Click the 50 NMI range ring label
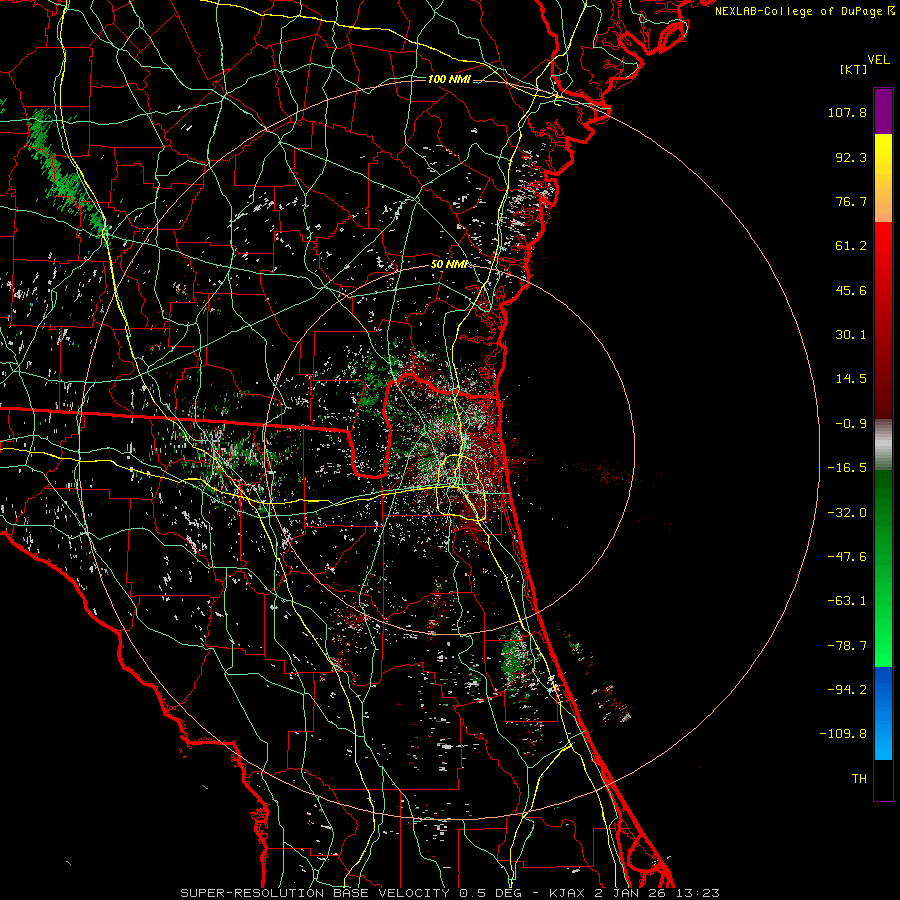The height and width of the screenshot is (900, 900). pyautogui.click(x=449, y=265)
